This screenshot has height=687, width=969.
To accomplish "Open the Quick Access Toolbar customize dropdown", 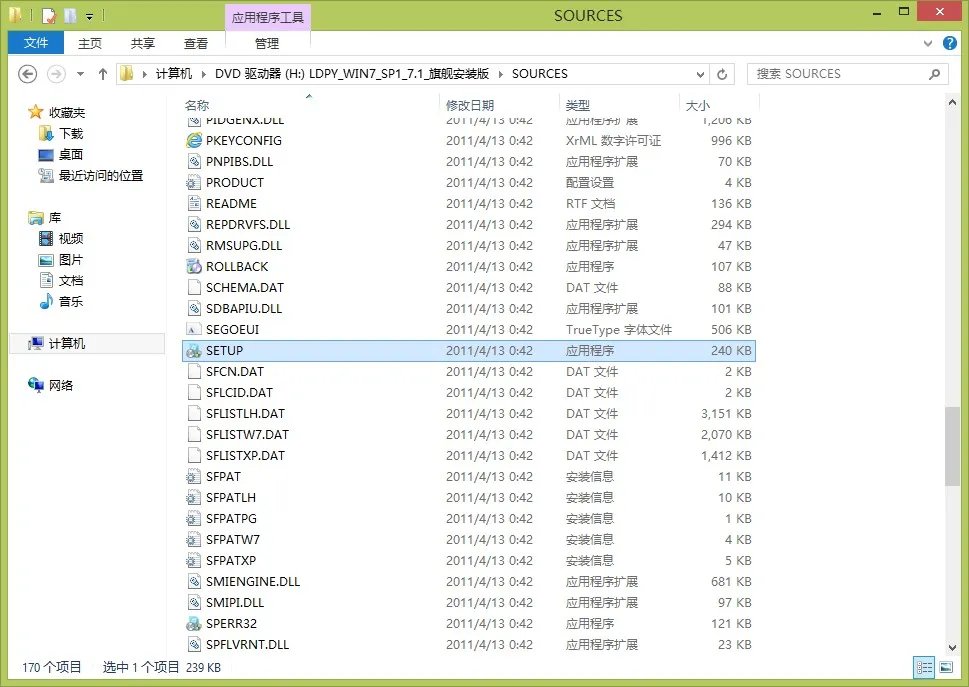I will (90, 16).
